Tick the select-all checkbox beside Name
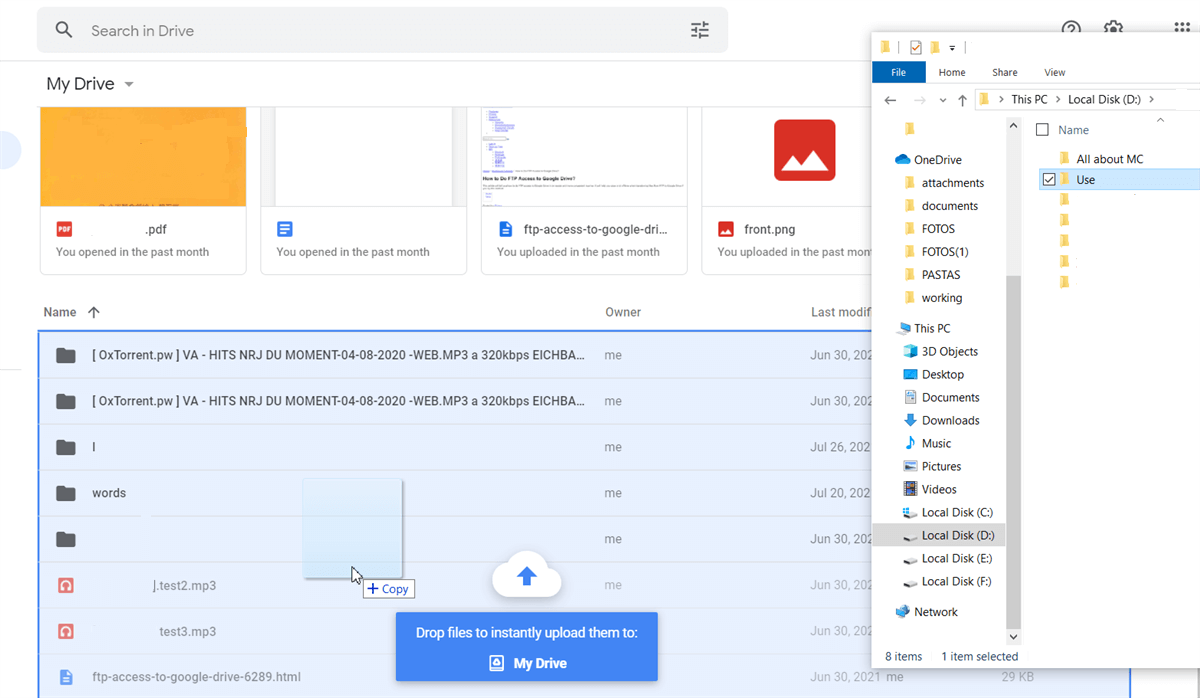The width and height of the screenshot is (1200, 698). 1042,130
